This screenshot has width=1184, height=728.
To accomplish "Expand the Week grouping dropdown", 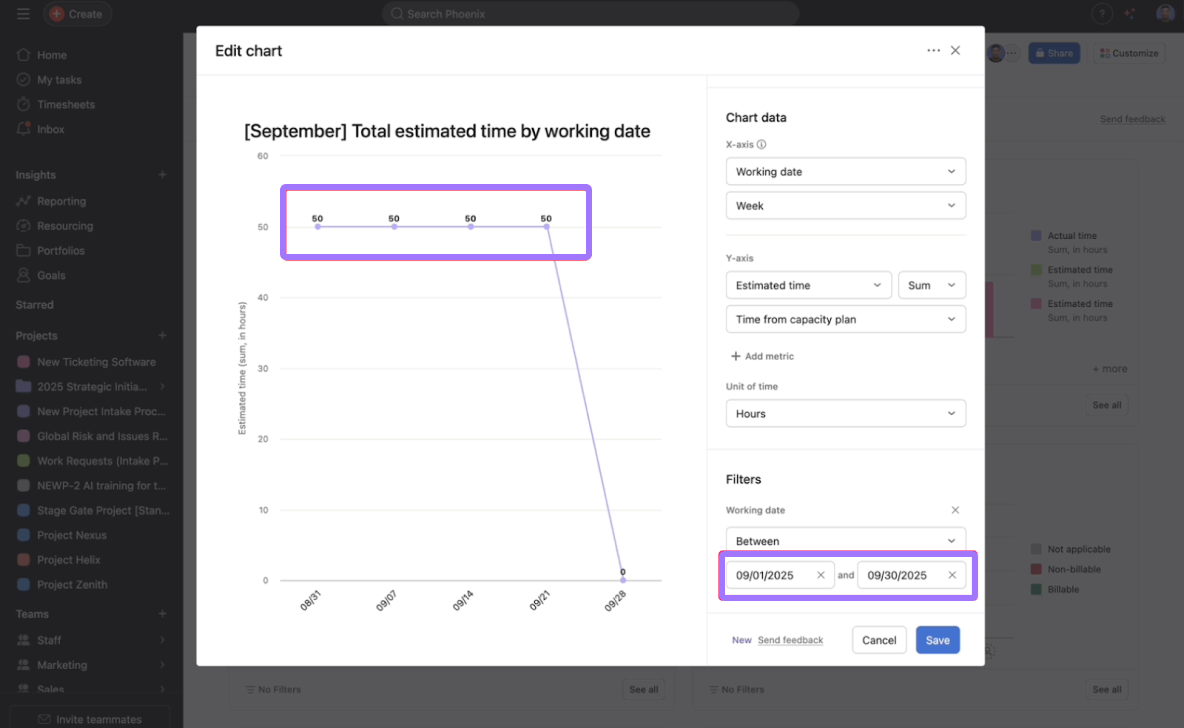I will pyautogui.click(x=845, y=206).
